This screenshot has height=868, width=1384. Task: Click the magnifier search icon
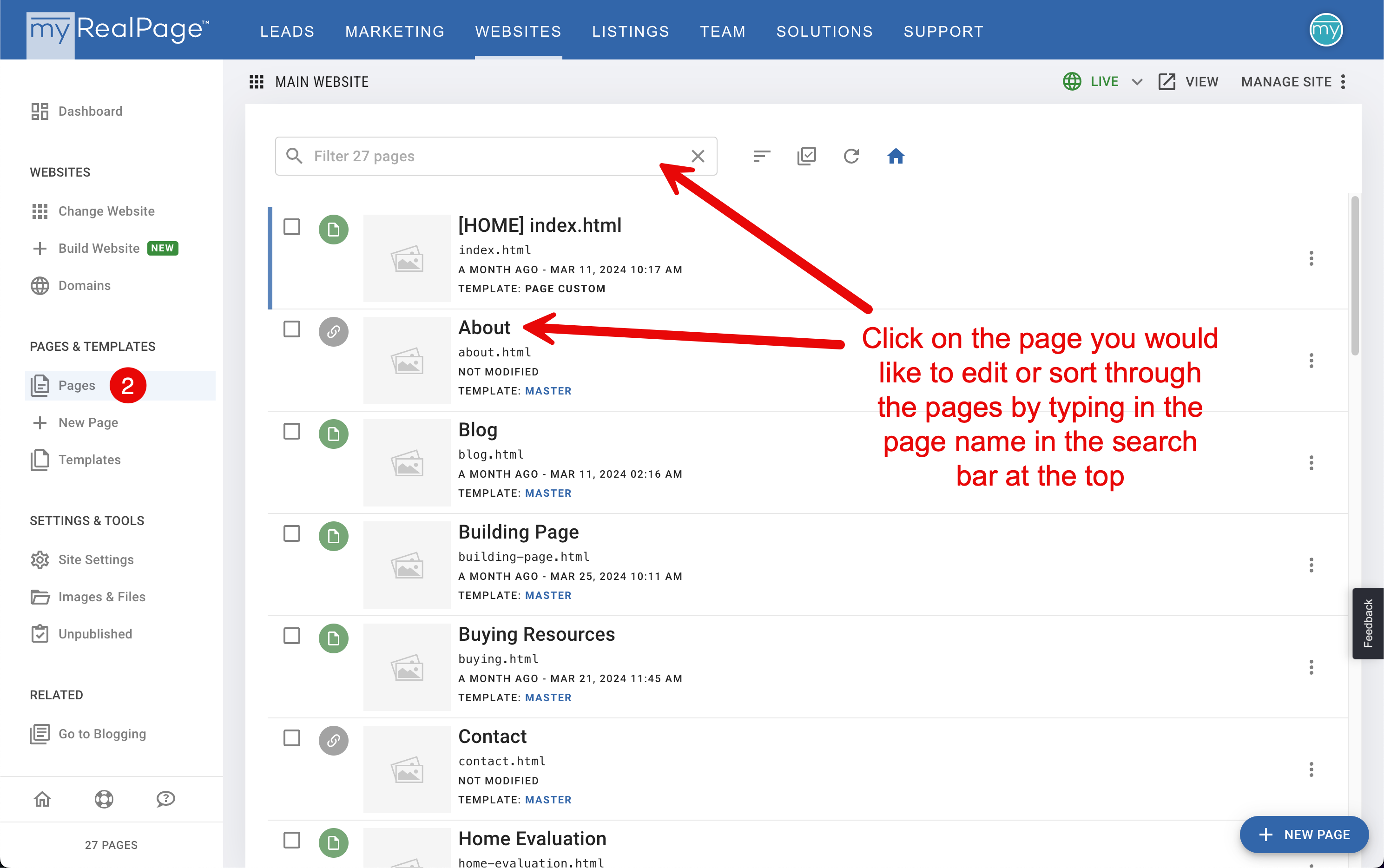(x=295, y=156)
